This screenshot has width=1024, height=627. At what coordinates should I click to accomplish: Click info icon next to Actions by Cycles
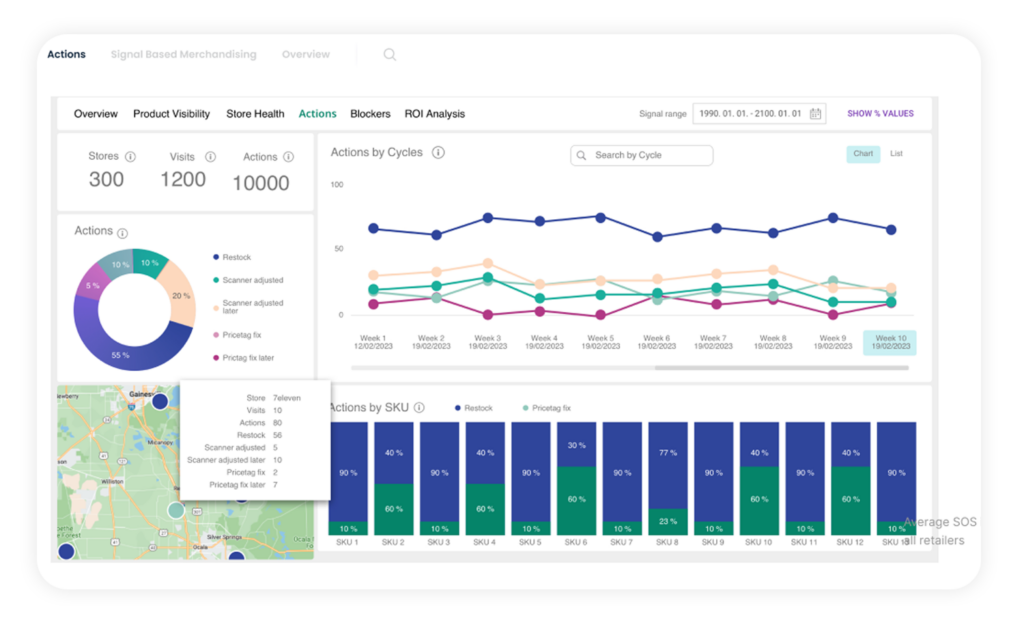(x=438, y=153)
